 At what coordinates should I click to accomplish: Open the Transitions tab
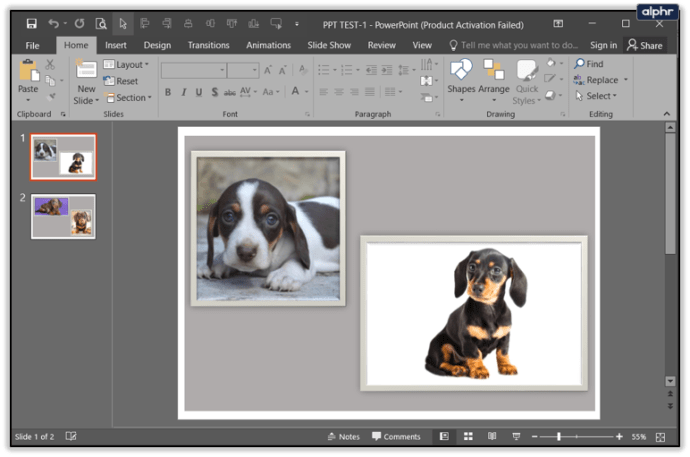click(208, 45)
